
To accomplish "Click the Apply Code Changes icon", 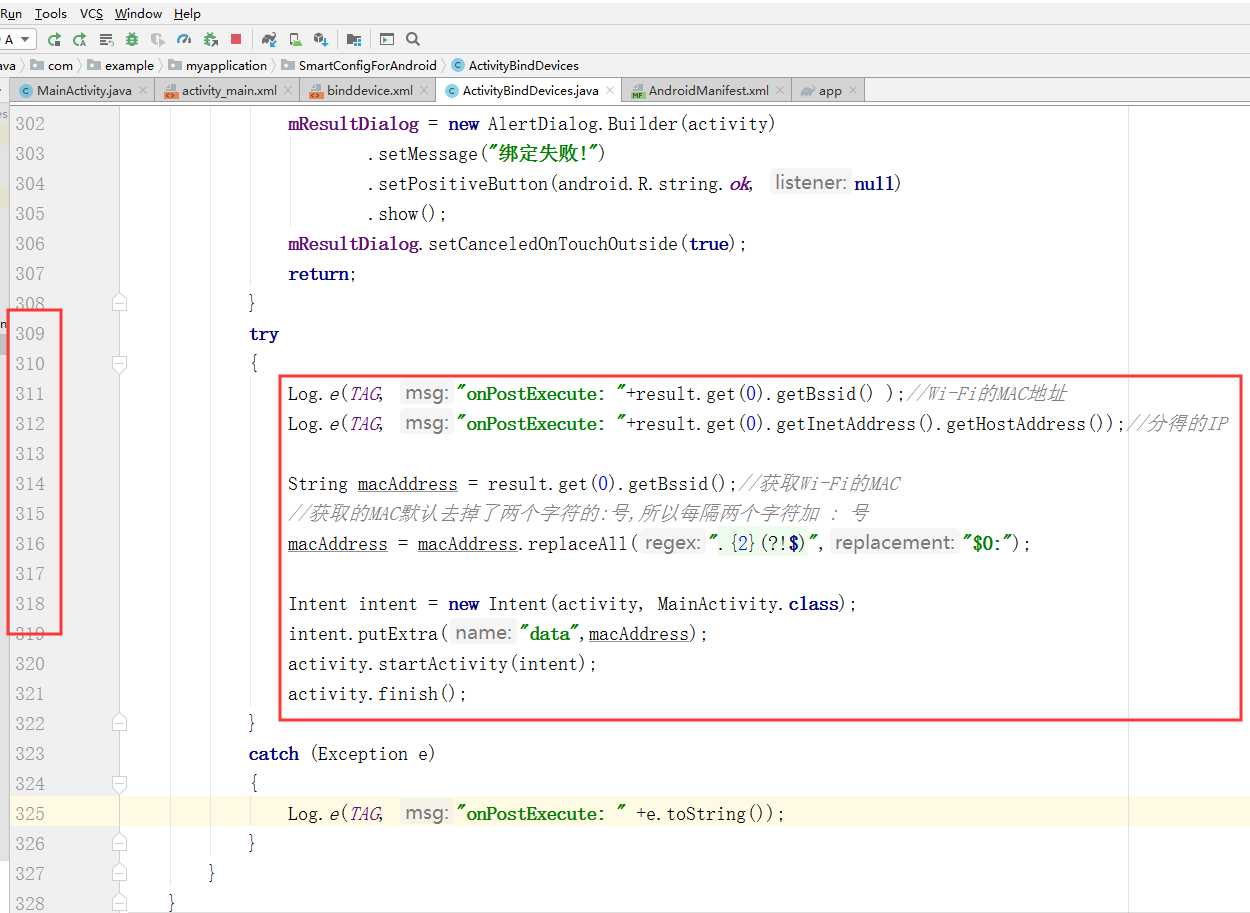I will (80, 40).
